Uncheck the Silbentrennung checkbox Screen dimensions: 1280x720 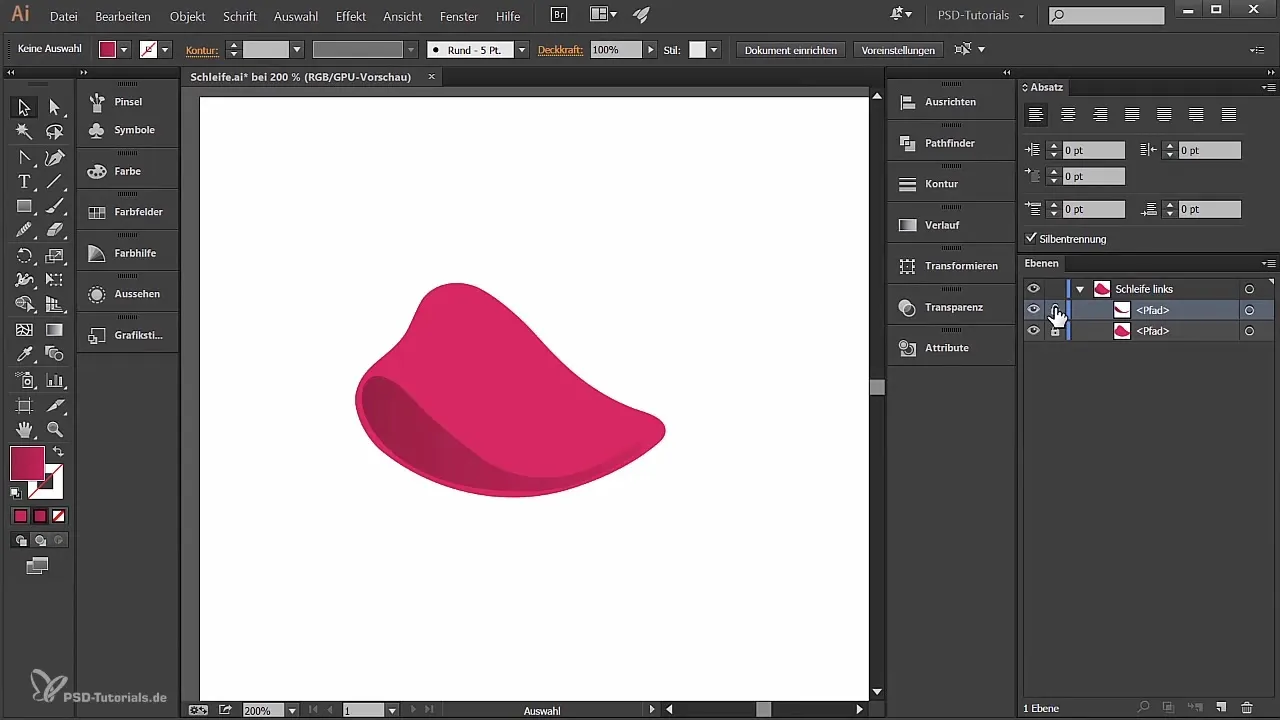pyautogui.click(x=1031, y=238)
